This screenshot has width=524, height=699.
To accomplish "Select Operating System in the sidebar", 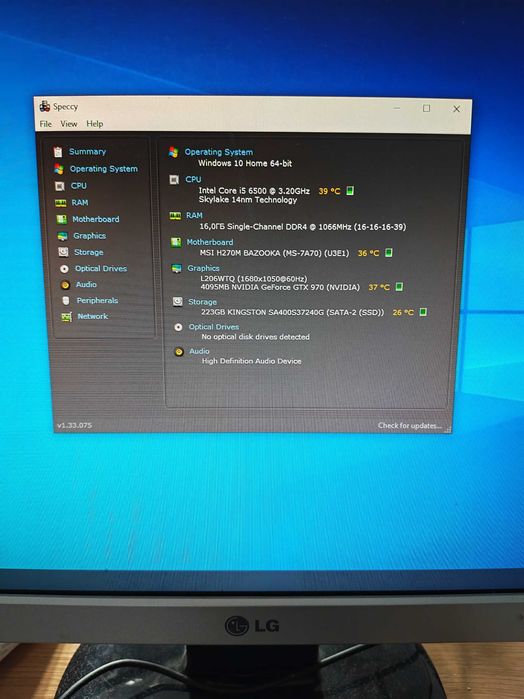I will point(103,169).
